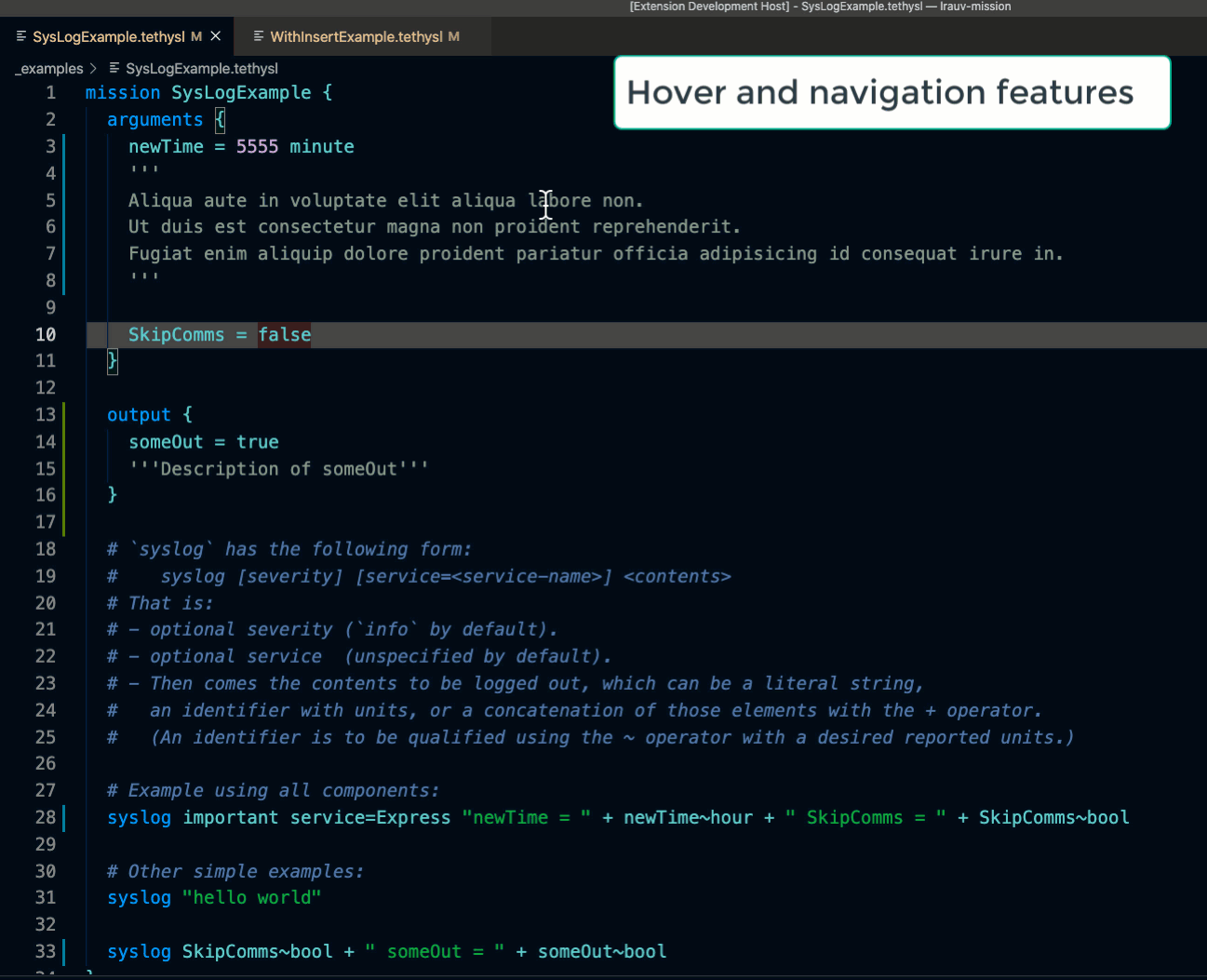Click the breadcrumb chevron after _examples
Screen dimensions: 1207x980
[93, 69]
